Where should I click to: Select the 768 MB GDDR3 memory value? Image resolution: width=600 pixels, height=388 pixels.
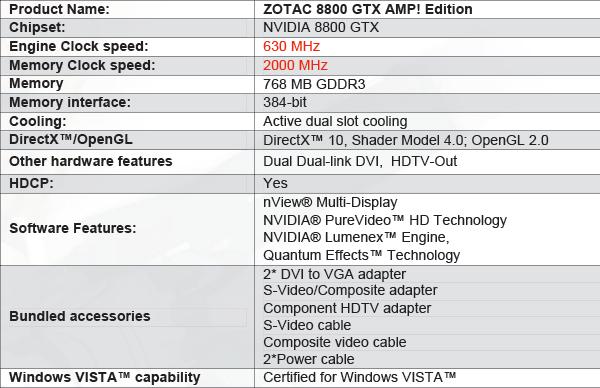point(314,84)
